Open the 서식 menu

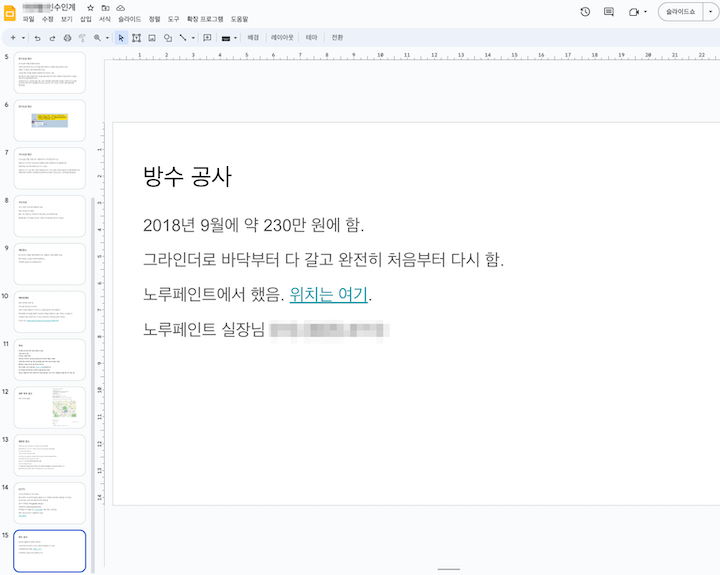coord(105,19)
